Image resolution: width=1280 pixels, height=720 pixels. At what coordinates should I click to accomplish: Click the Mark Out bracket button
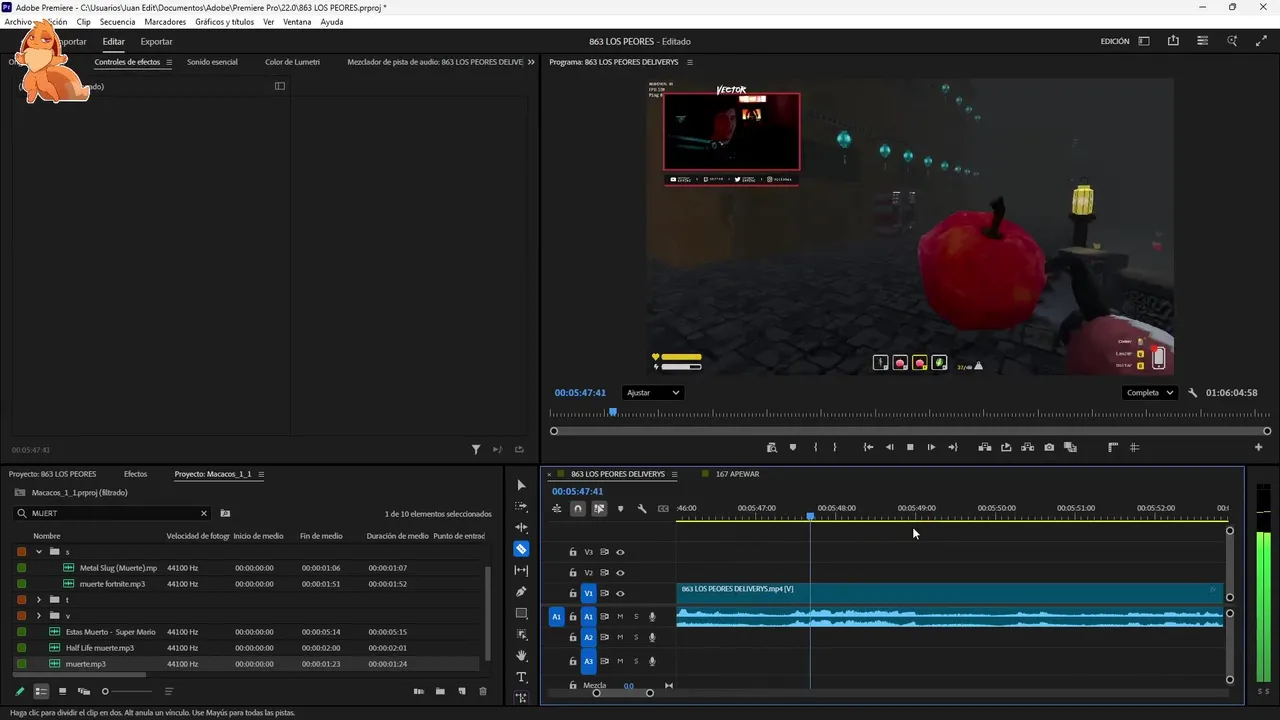[835, 447]
